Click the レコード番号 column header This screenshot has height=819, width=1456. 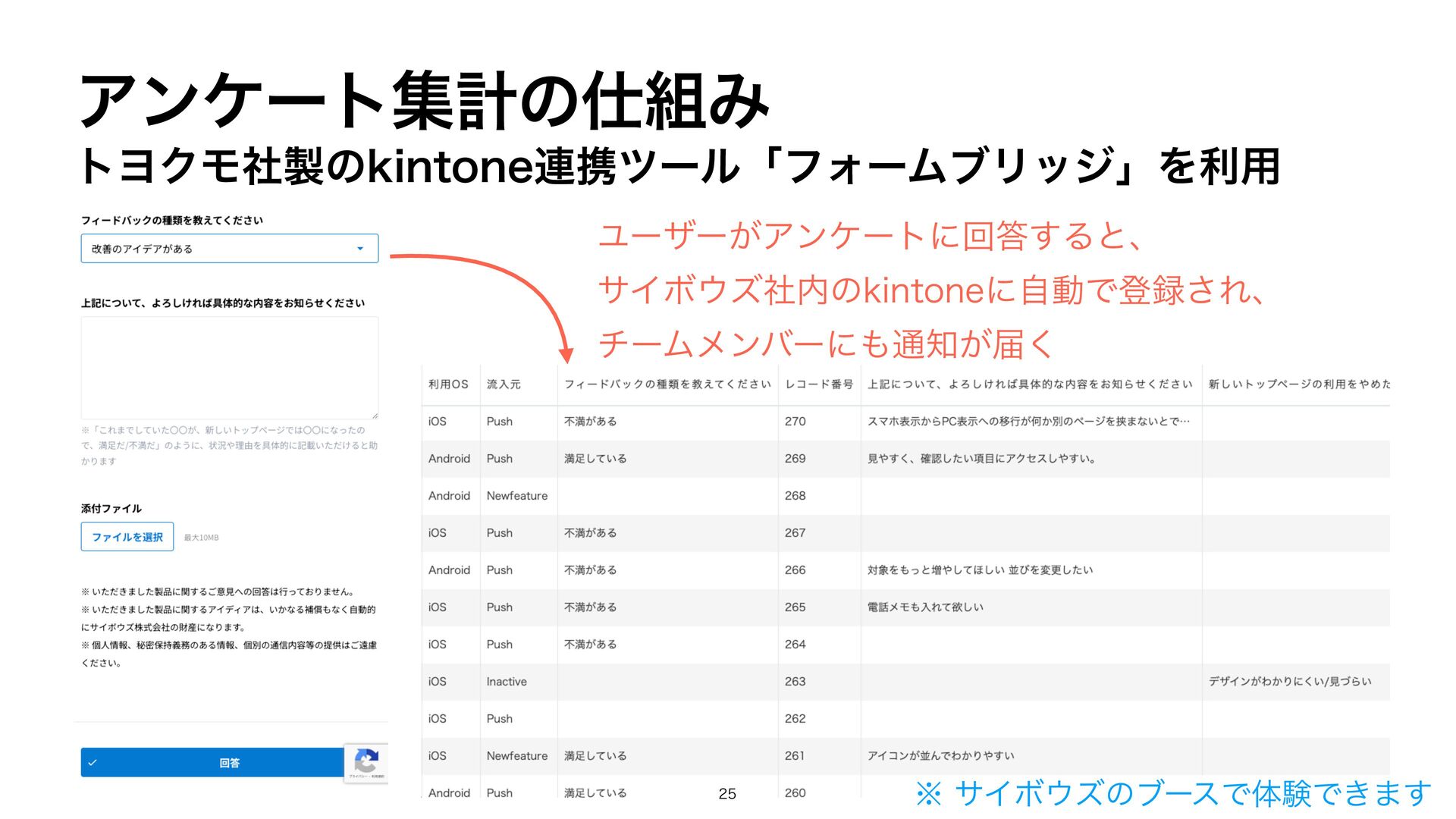pos(819,384)
